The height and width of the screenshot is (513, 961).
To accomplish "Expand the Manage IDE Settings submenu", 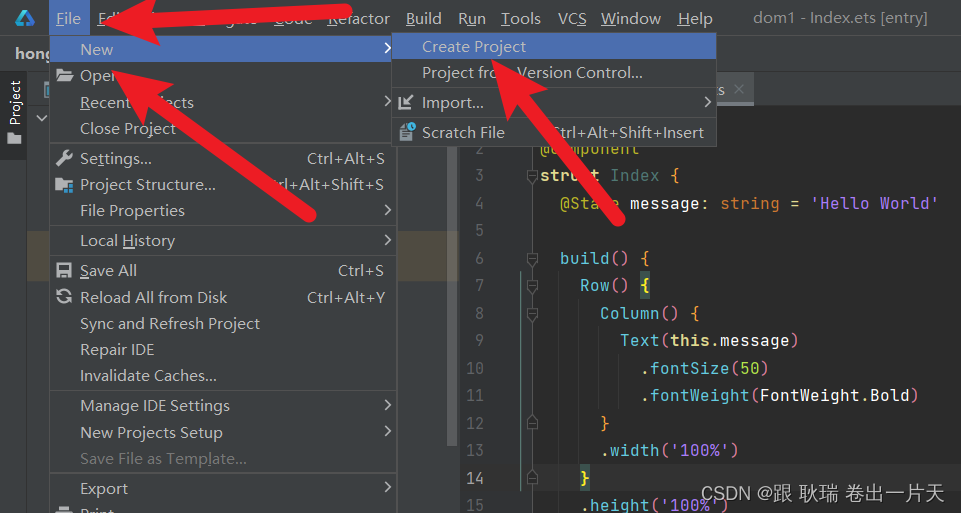I will pyautogui.click(x=387, y=405).
